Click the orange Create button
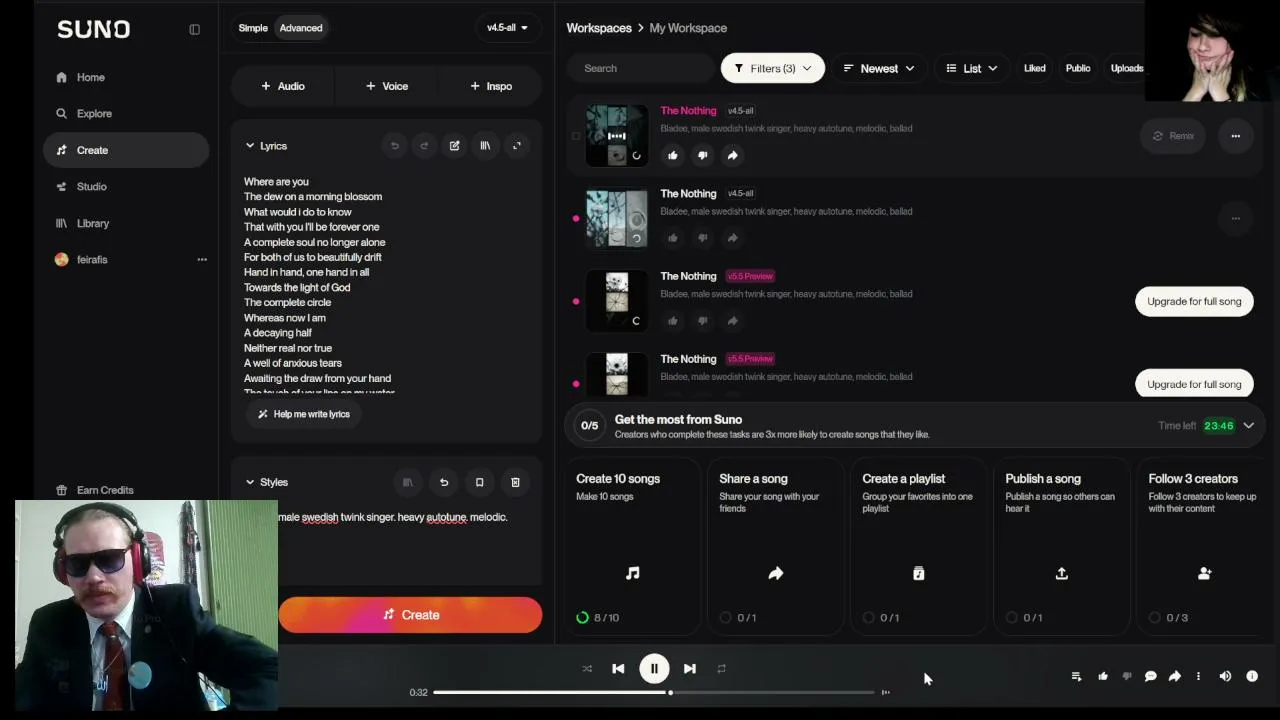 [410, 615]
